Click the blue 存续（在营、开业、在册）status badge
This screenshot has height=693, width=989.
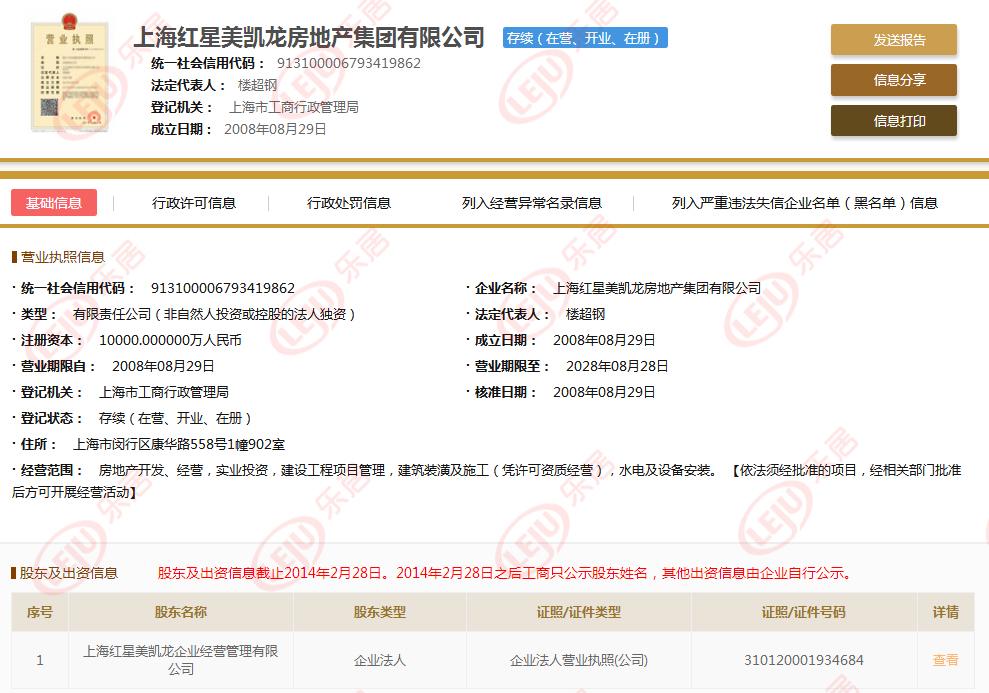pos(585,38)
